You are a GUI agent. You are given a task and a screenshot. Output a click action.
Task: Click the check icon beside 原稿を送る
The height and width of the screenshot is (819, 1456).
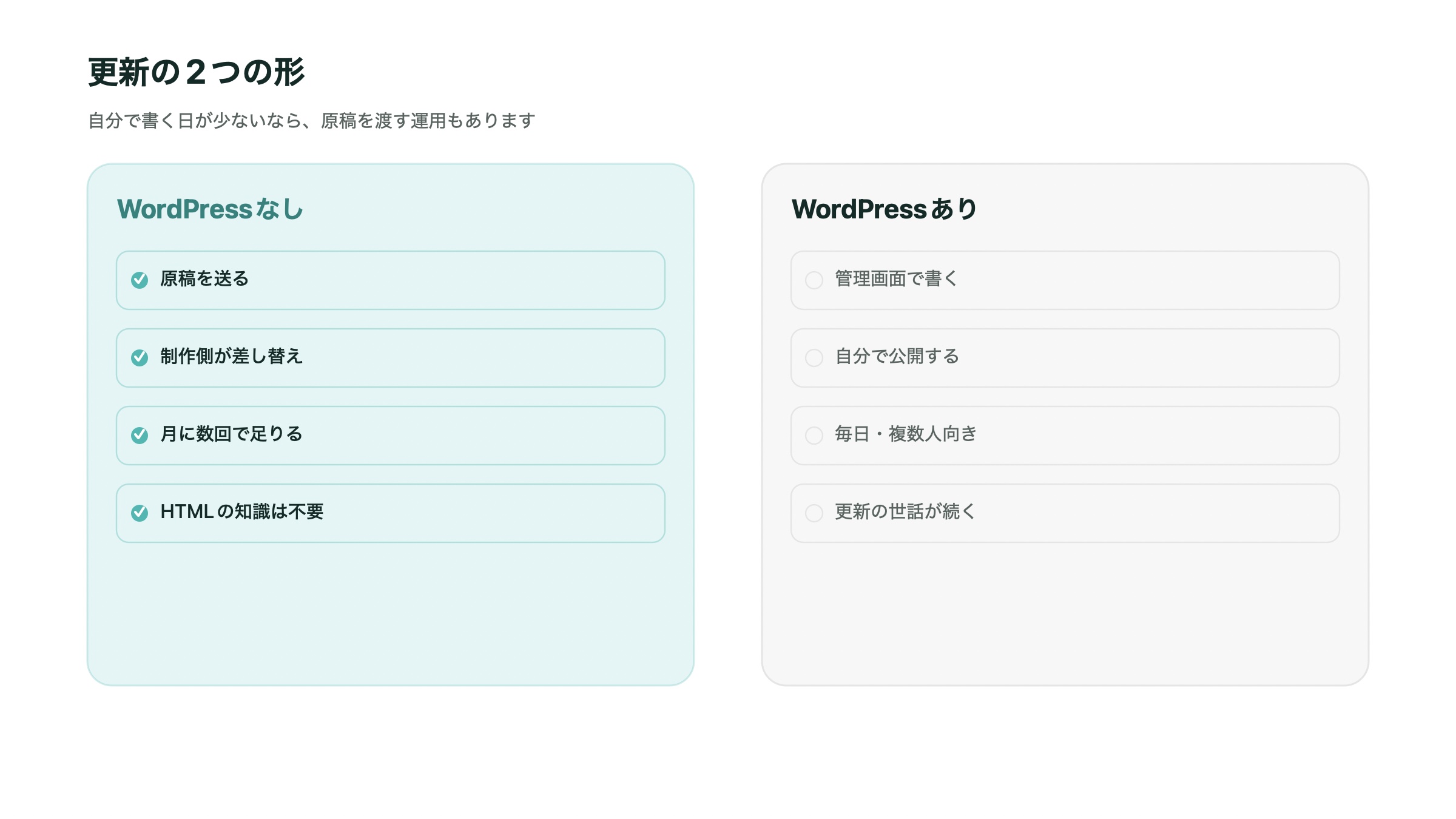coord(140,280)
